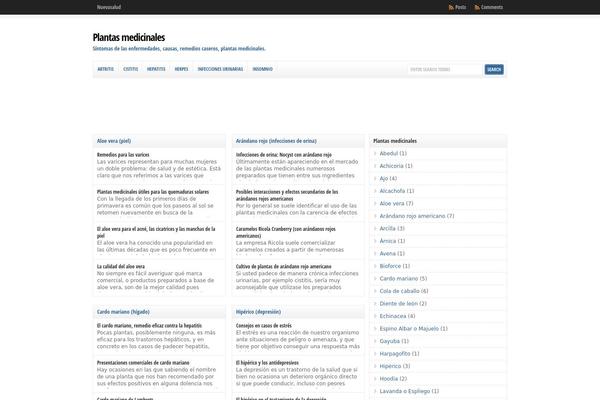Open the article Consejos en casos de estrés
Screen dimensions: 600x400
264,325
